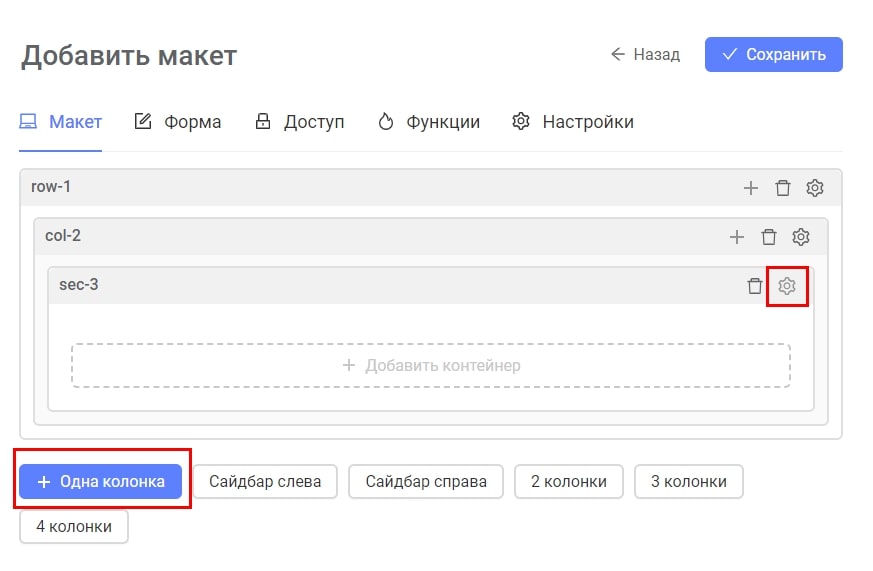The image size is (873, 571).
Task: Click the Добавить контейнер placeholder area
Action: pyautogui.click(x=431, y=366)
